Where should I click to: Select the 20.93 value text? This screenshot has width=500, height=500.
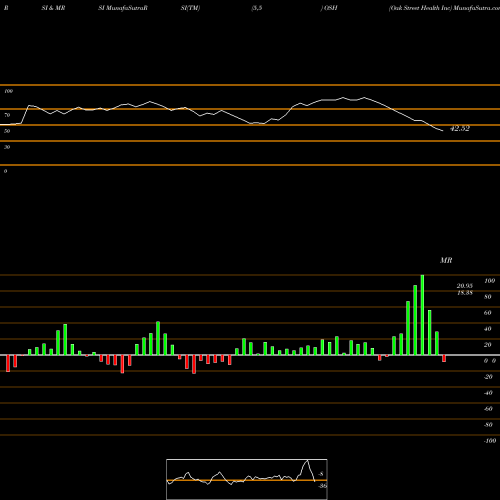(x=465, y=286)
